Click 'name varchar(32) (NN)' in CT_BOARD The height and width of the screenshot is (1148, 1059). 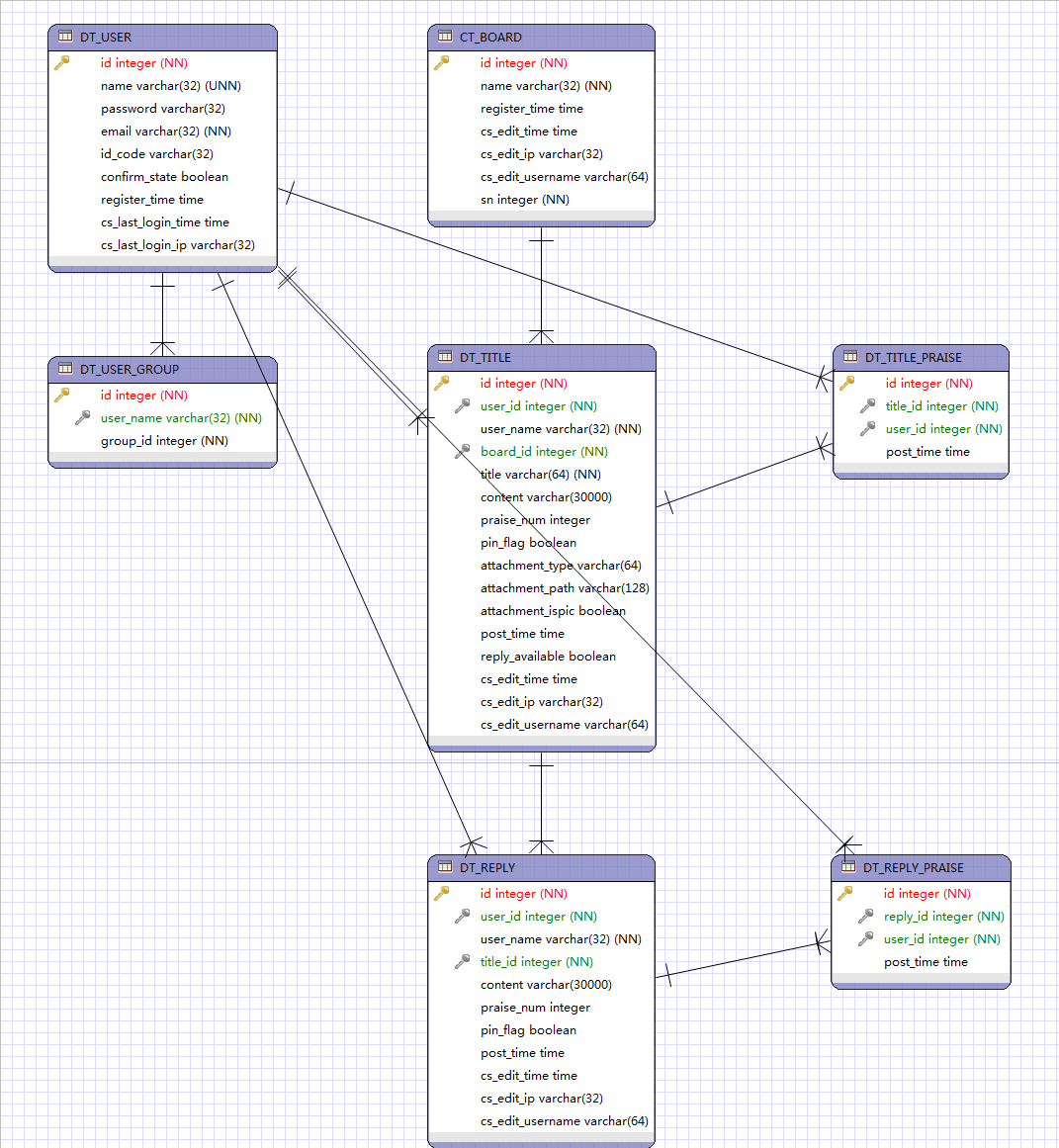547,86
